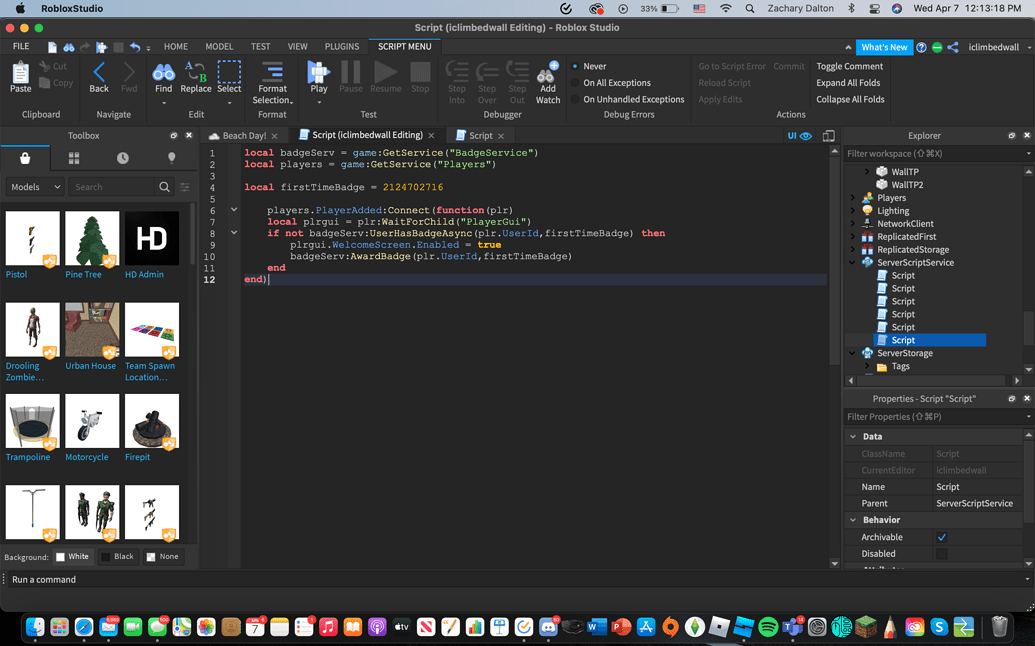Set Toolbox background to Black
The image size is (1035, 646).
pyautogui.click(x=117, y=556)
